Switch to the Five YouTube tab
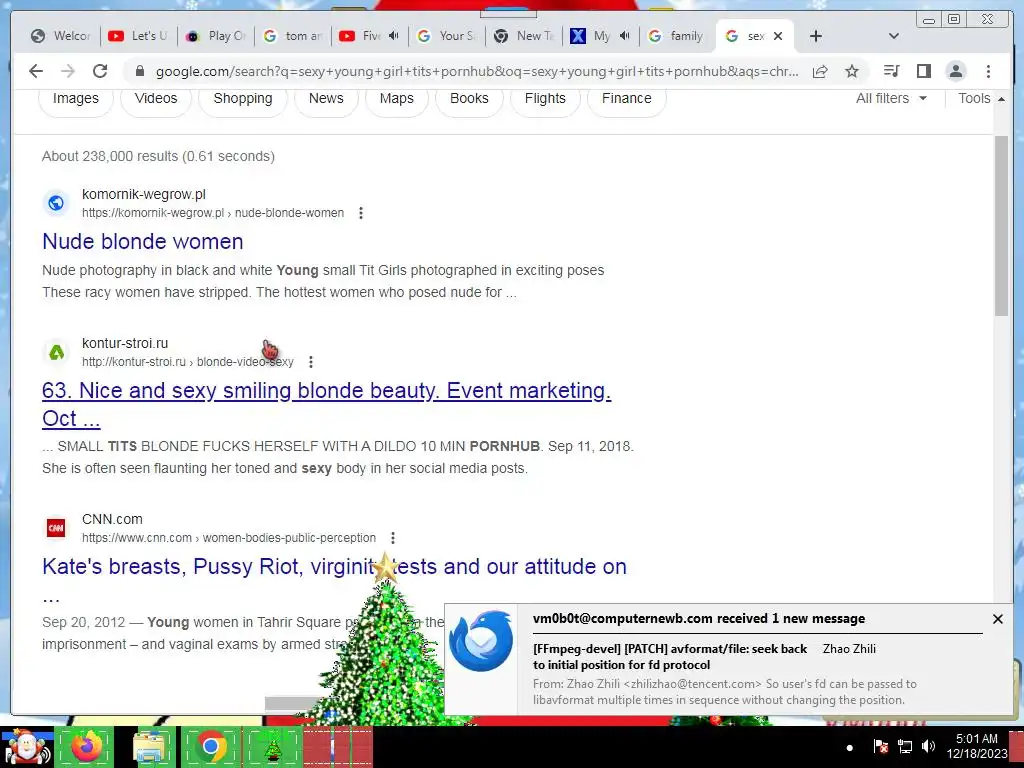Screen dimensions: 1024x768 click(360, 36)
